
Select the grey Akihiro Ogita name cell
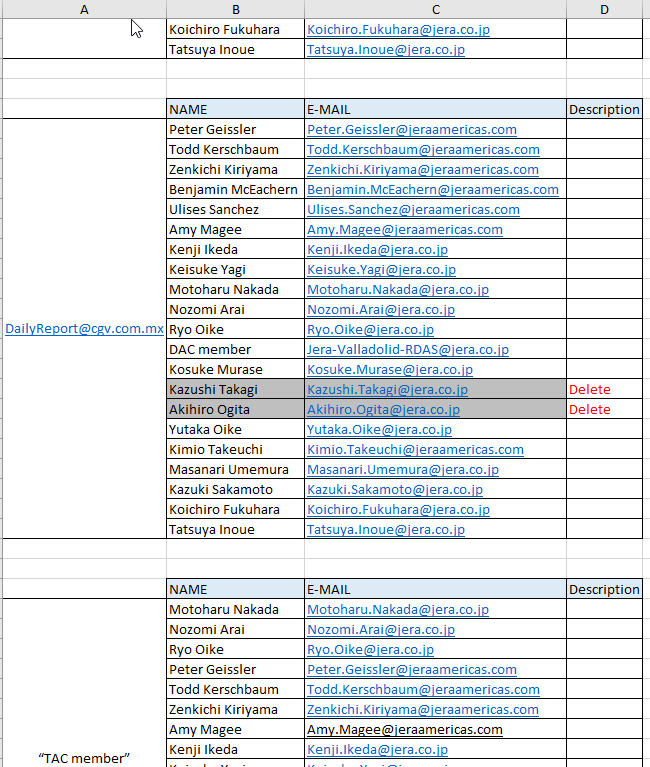point(235,409)
